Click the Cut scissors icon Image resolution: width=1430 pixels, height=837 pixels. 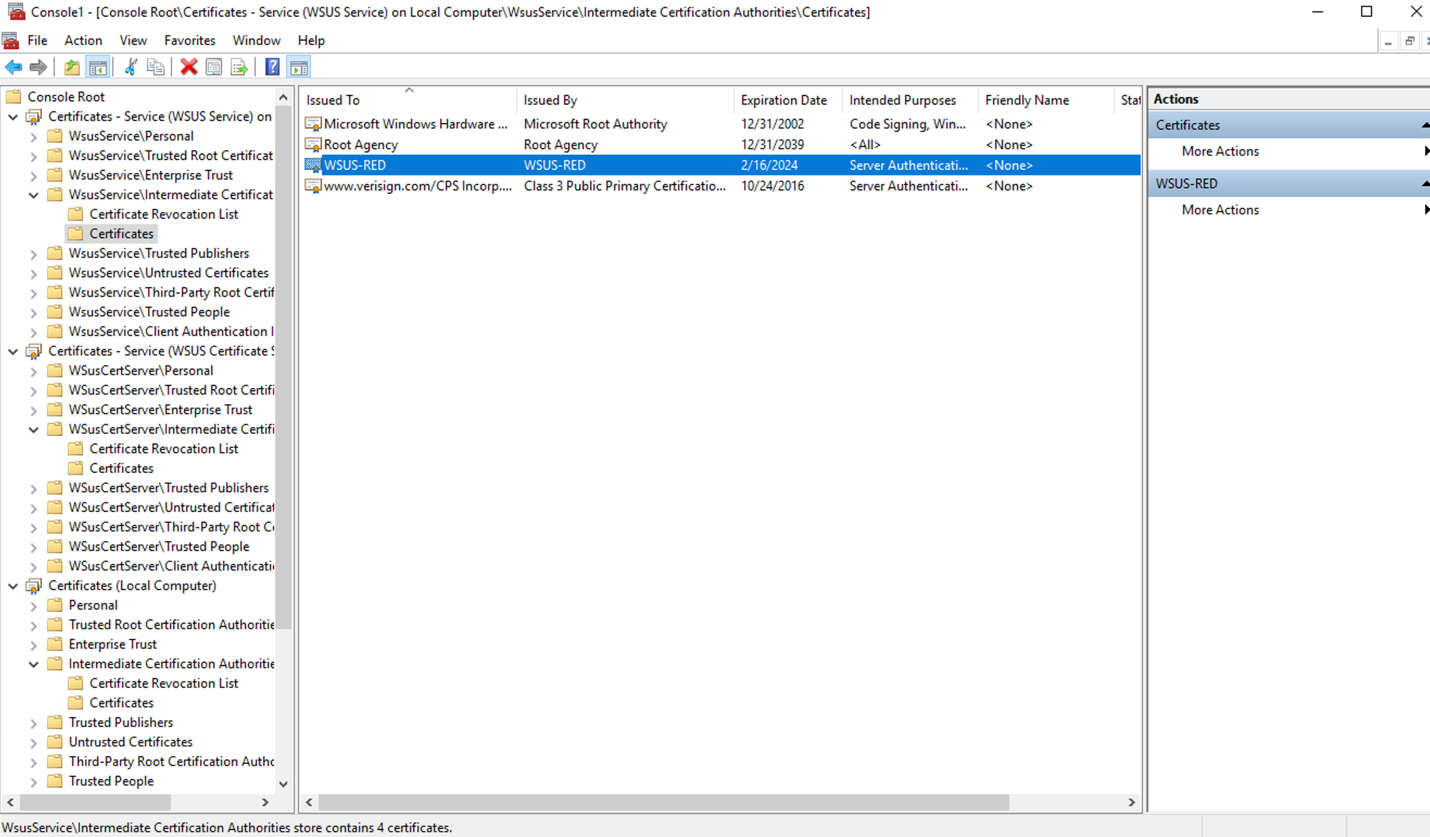130,67
